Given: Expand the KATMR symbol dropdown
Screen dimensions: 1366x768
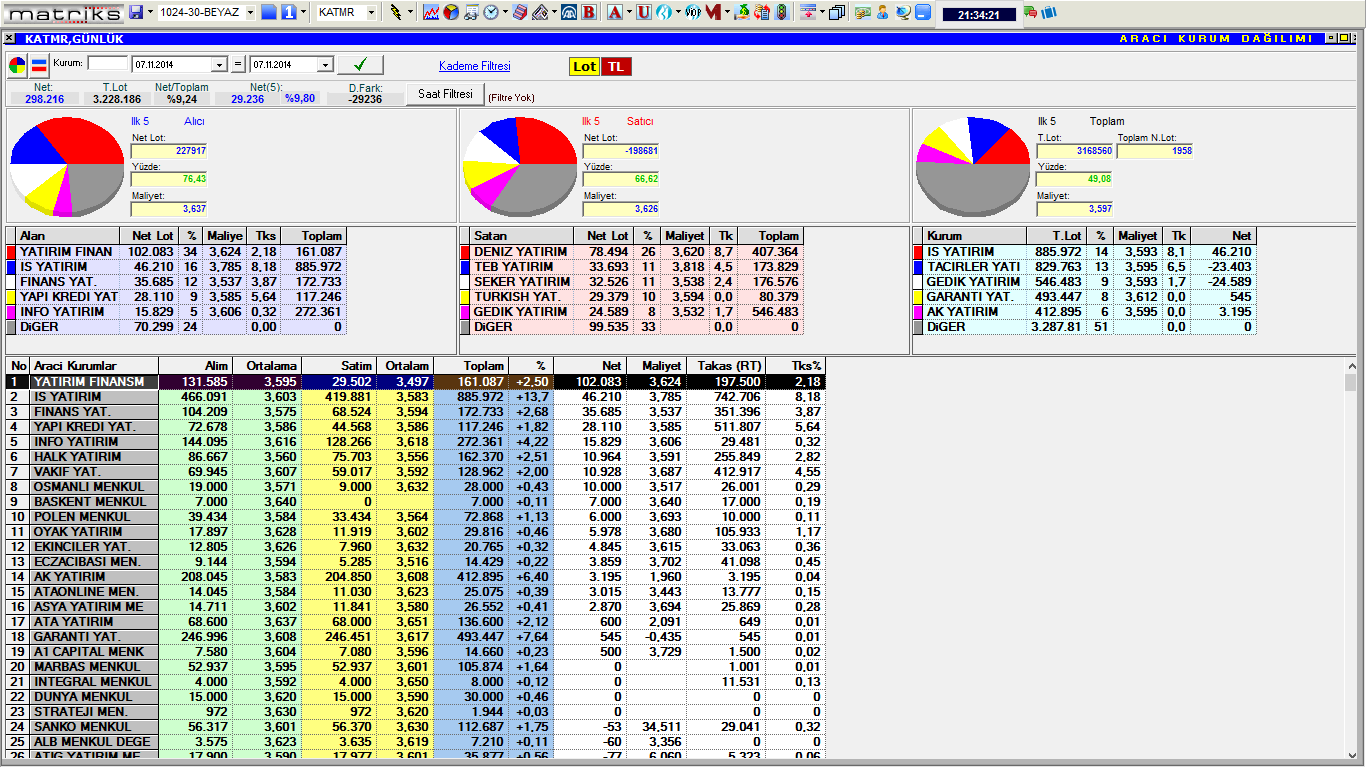Looking at the screenshot, I should coord(371,12).
